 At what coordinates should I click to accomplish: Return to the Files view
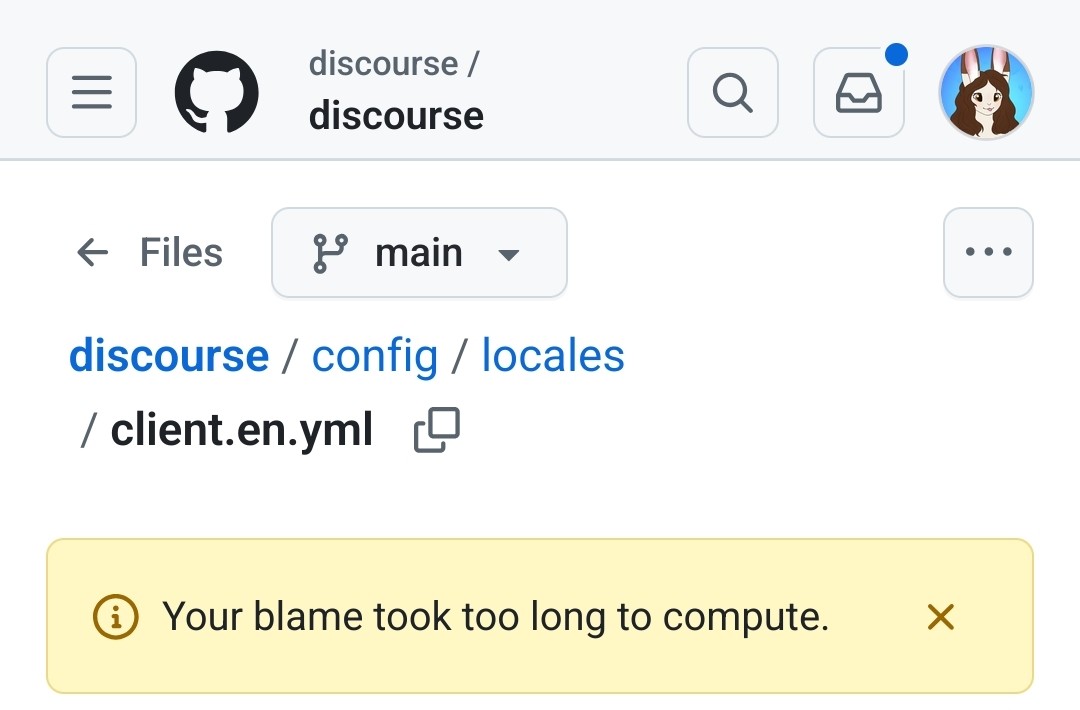[180, 253]
